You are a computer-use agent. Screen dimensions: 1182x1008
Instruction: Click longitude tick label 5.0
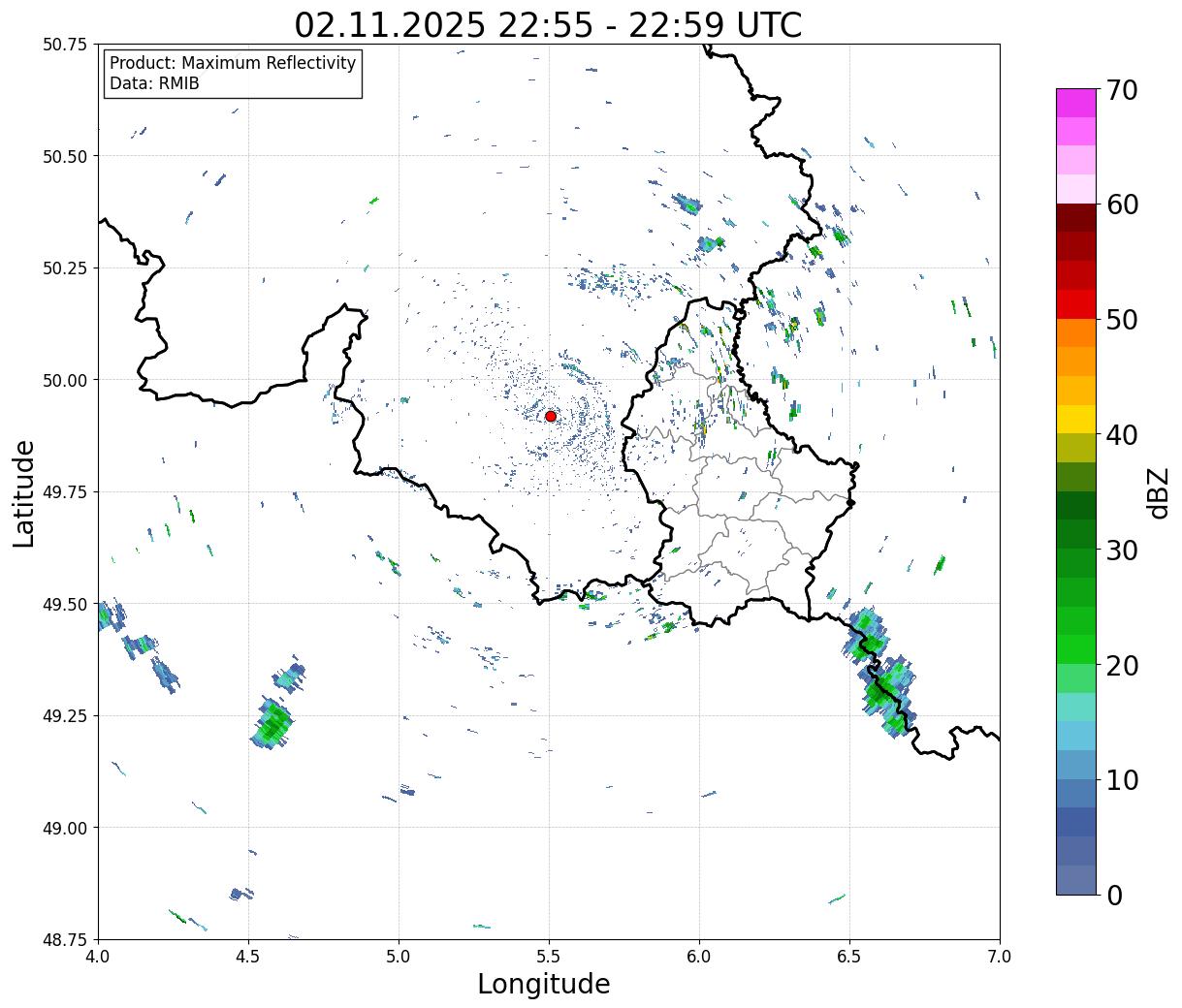[x=399, y=957]
